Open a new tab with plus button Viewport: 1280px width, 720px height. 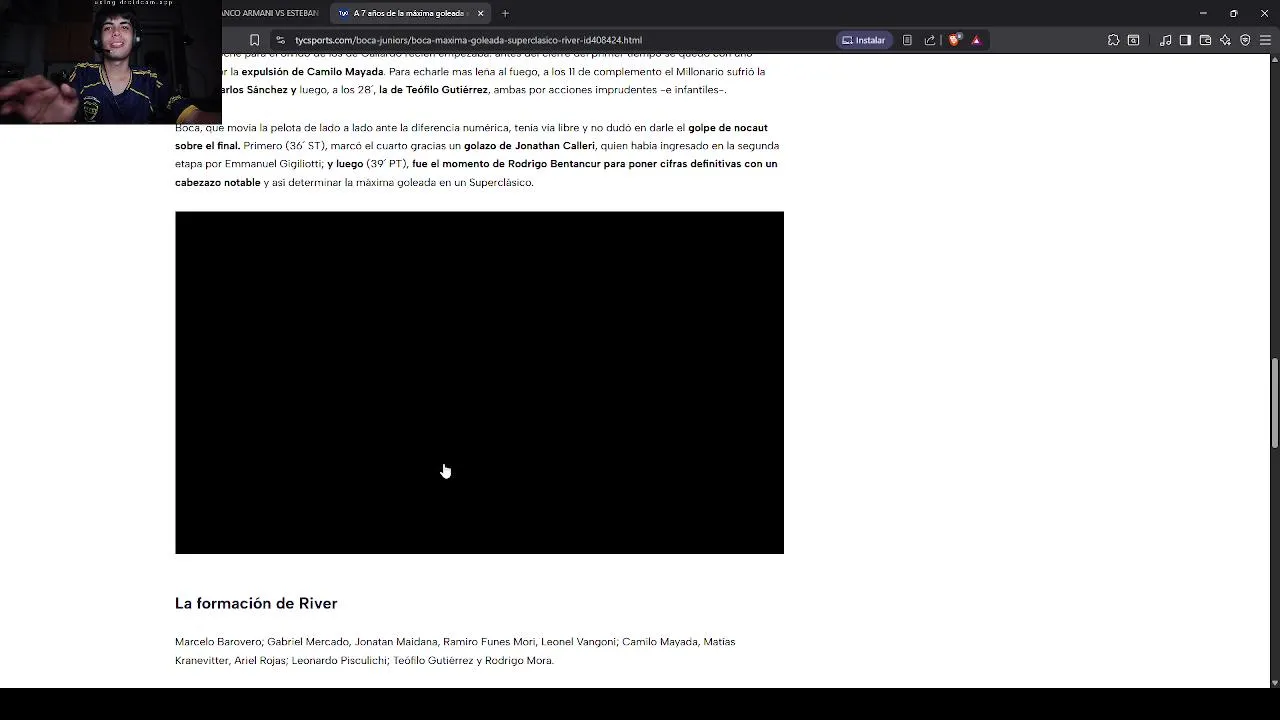click(505, 13)
